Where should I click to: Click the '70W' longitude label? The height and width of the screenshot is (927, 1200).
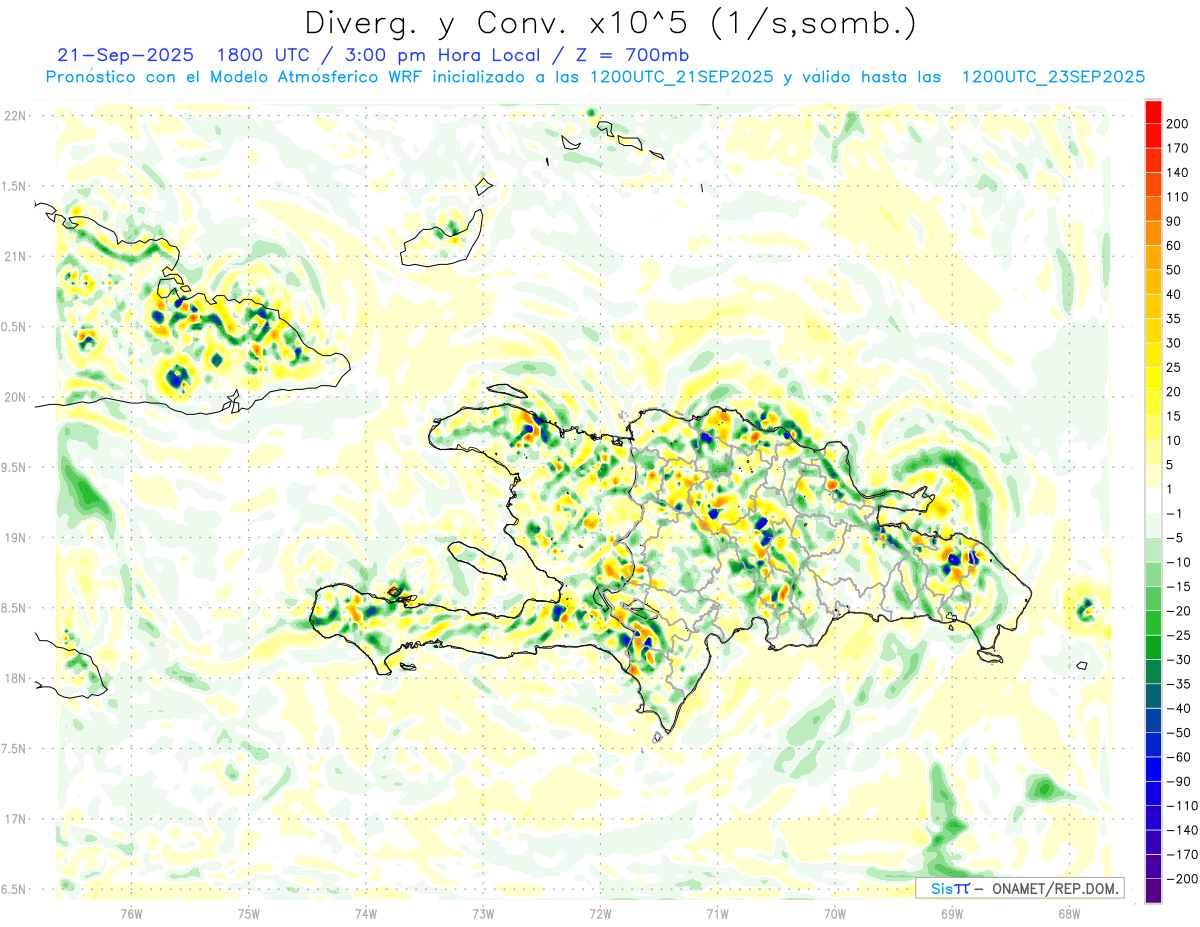(x=835, y=913)
